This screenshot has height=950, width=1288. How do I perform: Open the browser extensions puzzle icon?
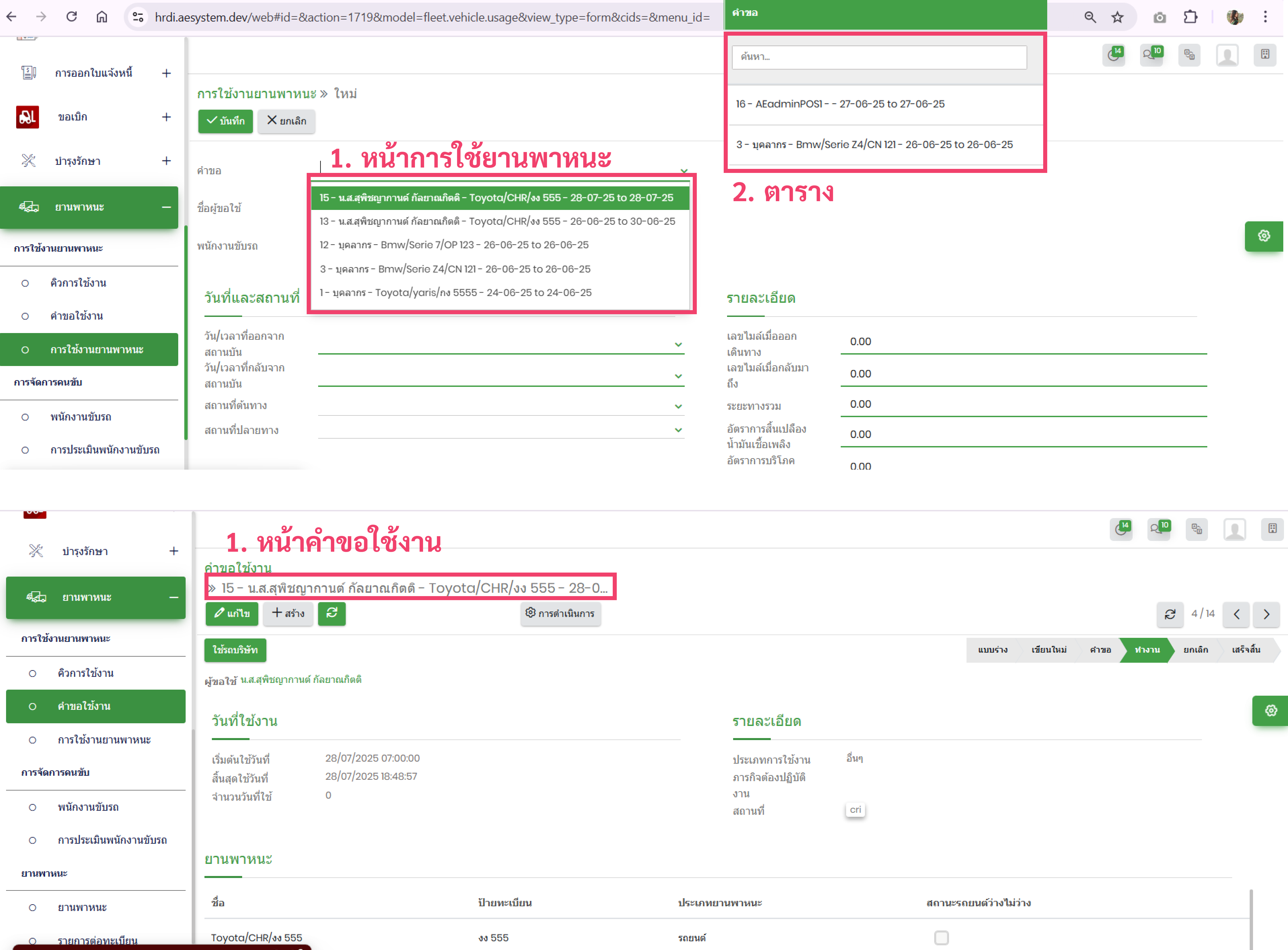click(x=1190, y=17)
